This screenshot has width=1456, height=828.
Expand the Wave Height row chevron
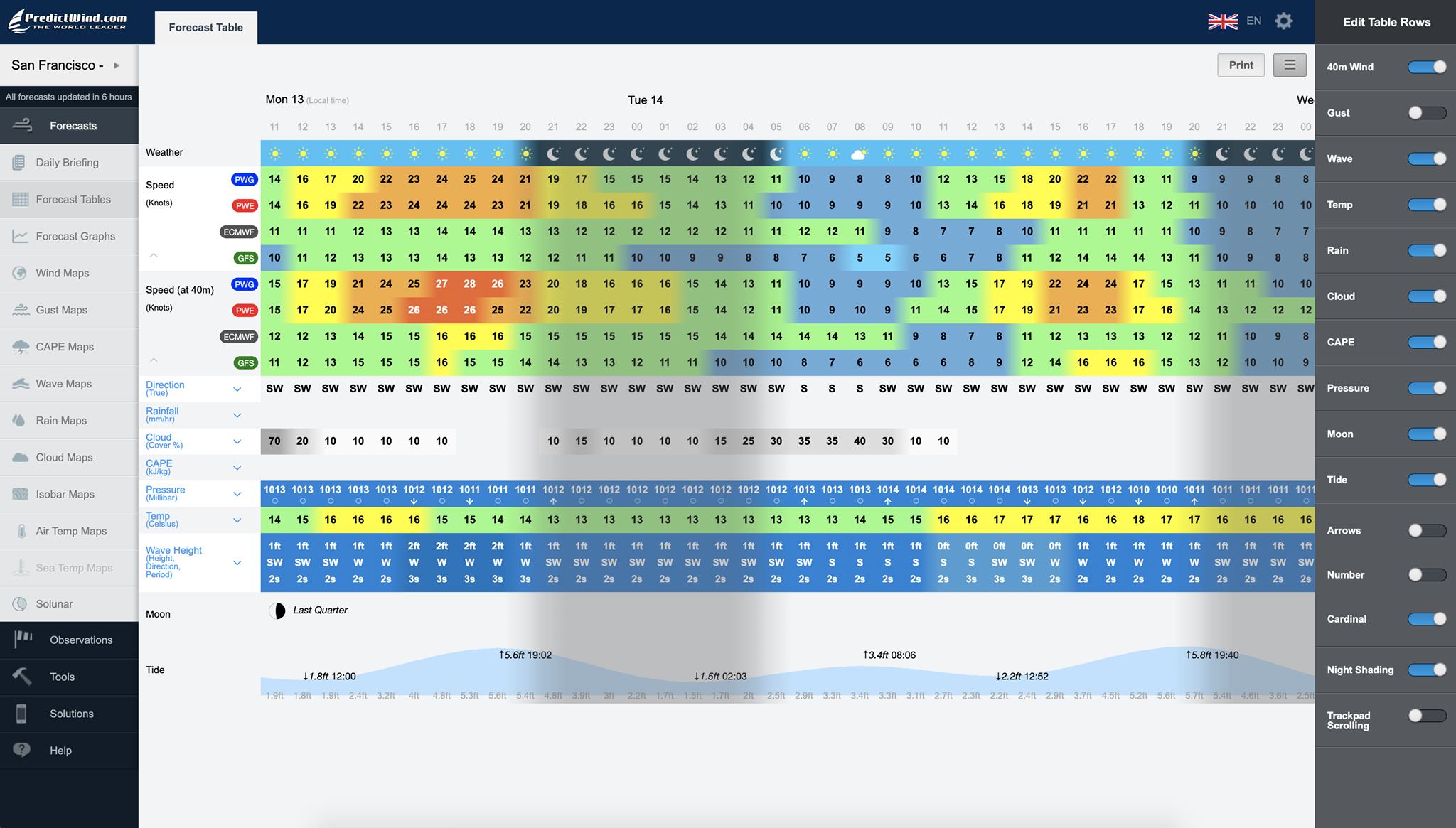(x=237, y=563)
